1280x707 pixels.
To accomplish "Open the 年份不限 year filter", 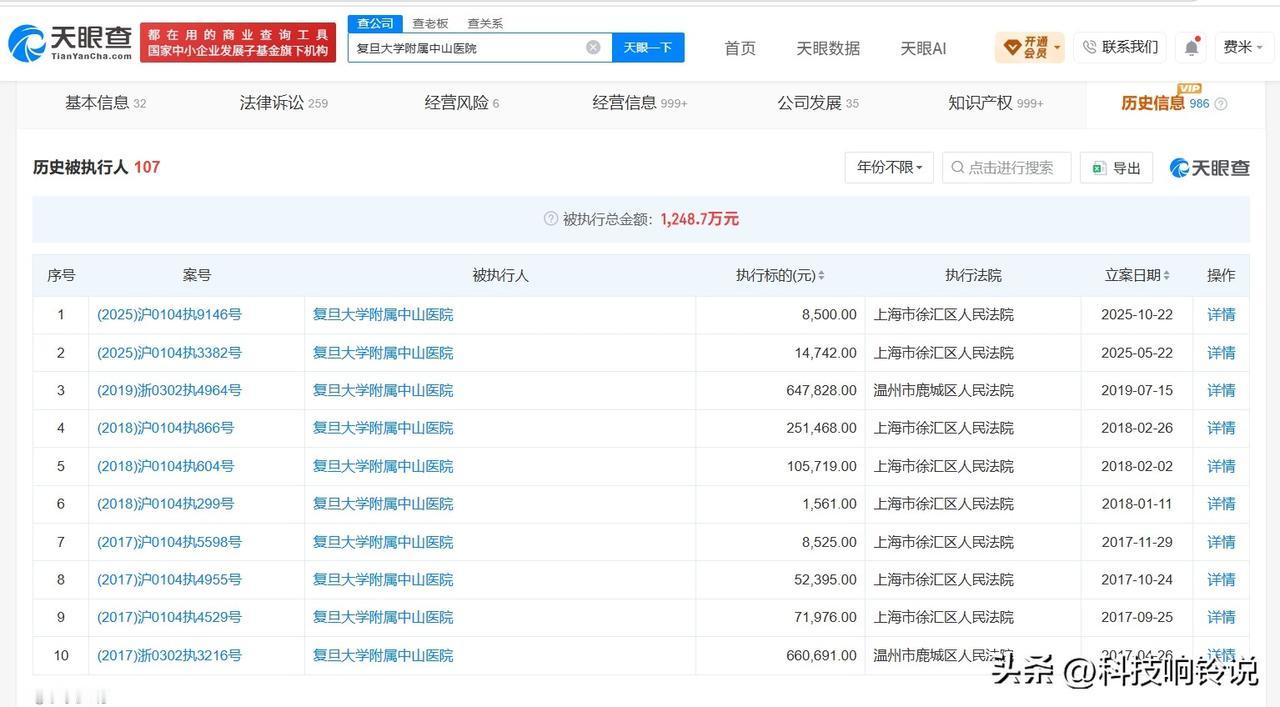I will tap(889, 167).
